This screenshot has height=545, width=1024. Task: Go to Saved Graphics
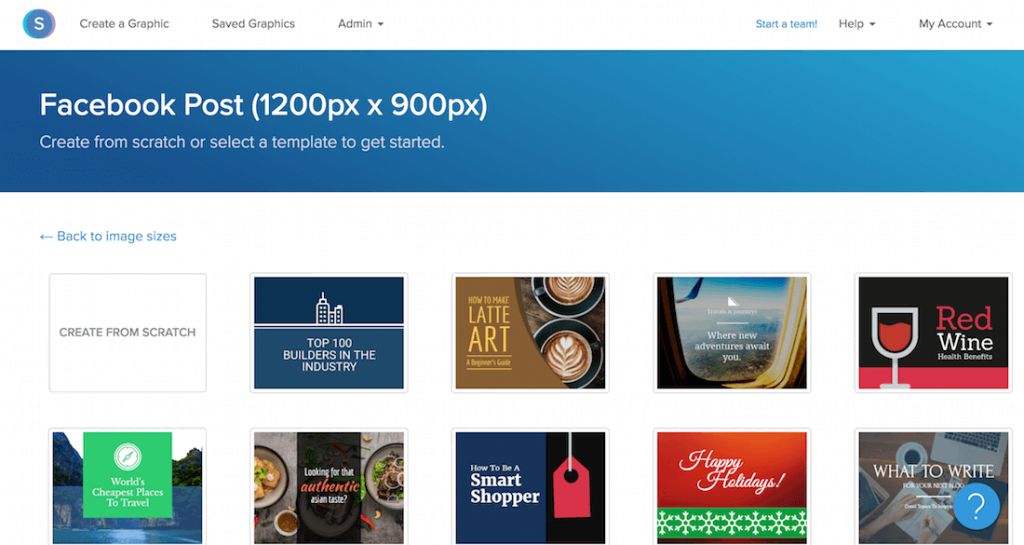pos(253,24)
